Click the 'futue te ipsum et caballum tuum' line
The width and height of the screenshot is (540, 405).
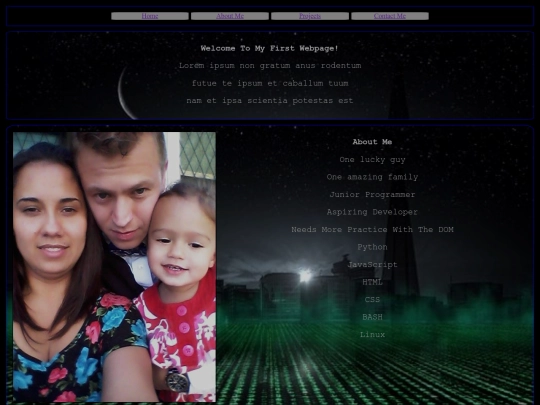pos(270,83)
